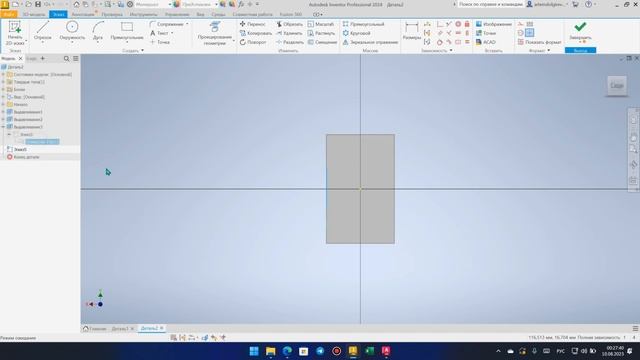640x360 pixels.
Task: Switch to the Аннотации ribbon tab
Action: pos(83,14)
